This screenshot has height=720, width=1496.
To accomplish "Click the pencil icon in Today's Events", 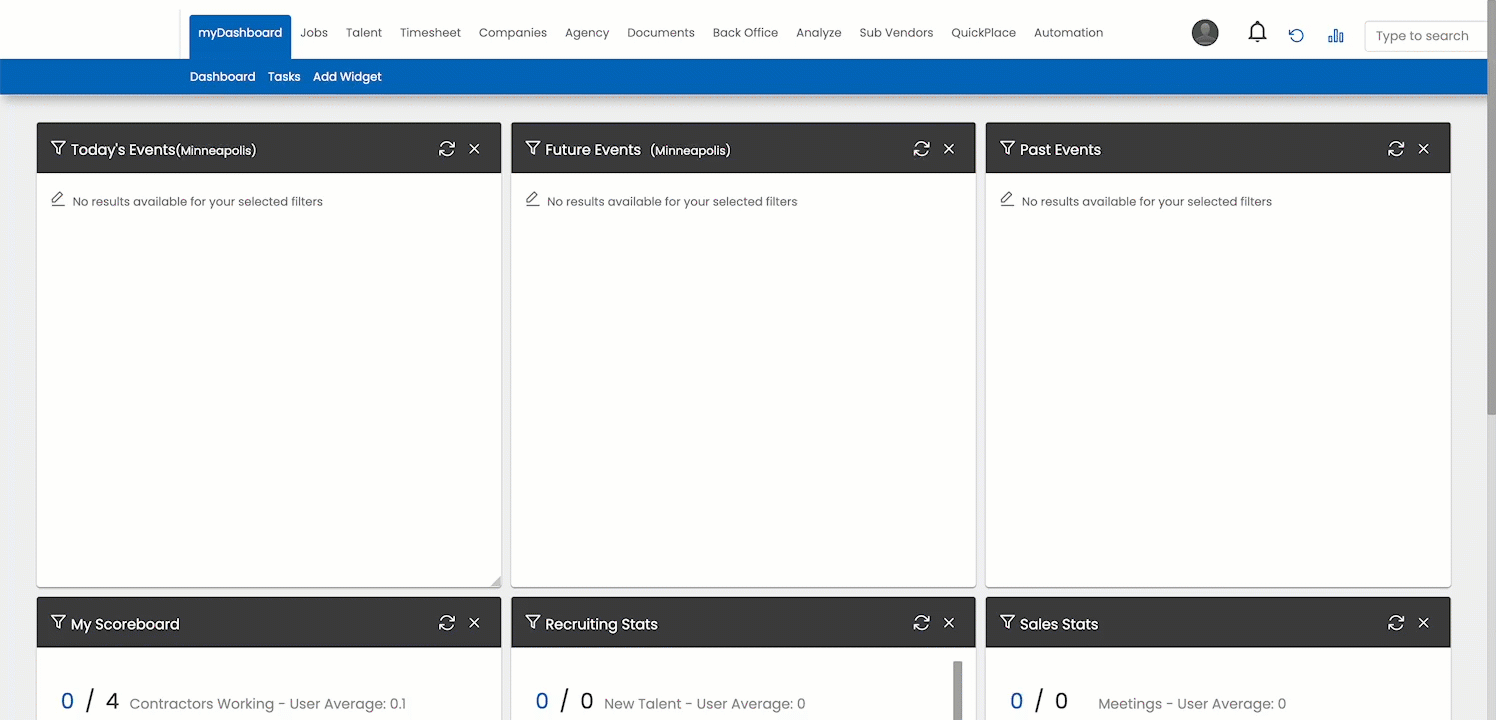I will tap(58, 199).
